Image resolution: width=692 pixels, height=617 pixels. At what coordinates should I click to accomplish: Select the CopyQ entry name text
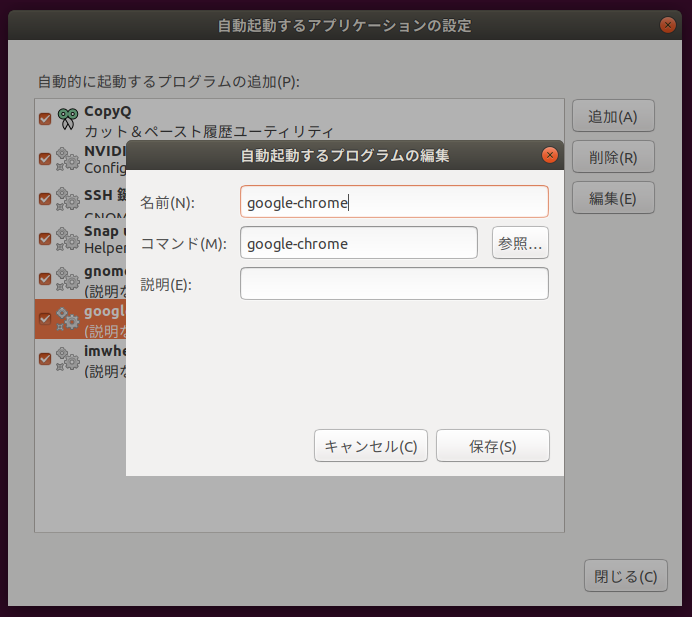pos(108,111)
